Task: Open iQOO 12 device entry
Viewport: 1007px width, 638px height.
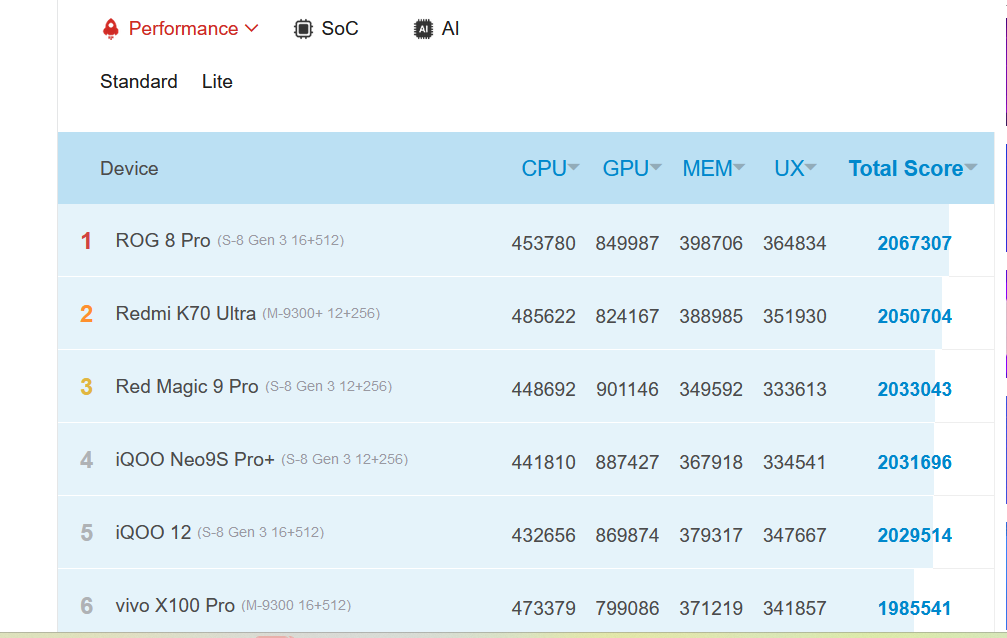Action: pyautogui.click(x=153, y=532)
